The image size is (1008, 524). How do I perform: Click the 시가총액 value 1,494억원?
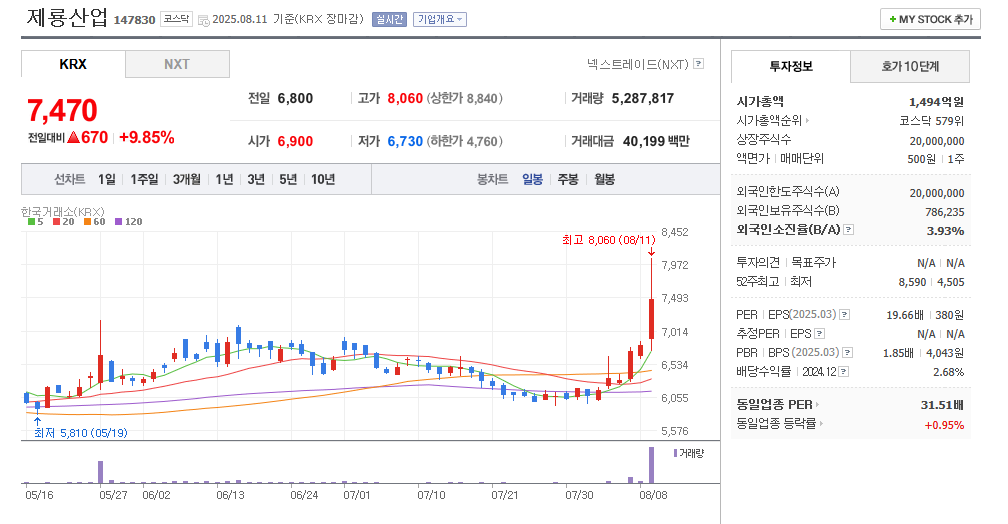tap(936, 102)
